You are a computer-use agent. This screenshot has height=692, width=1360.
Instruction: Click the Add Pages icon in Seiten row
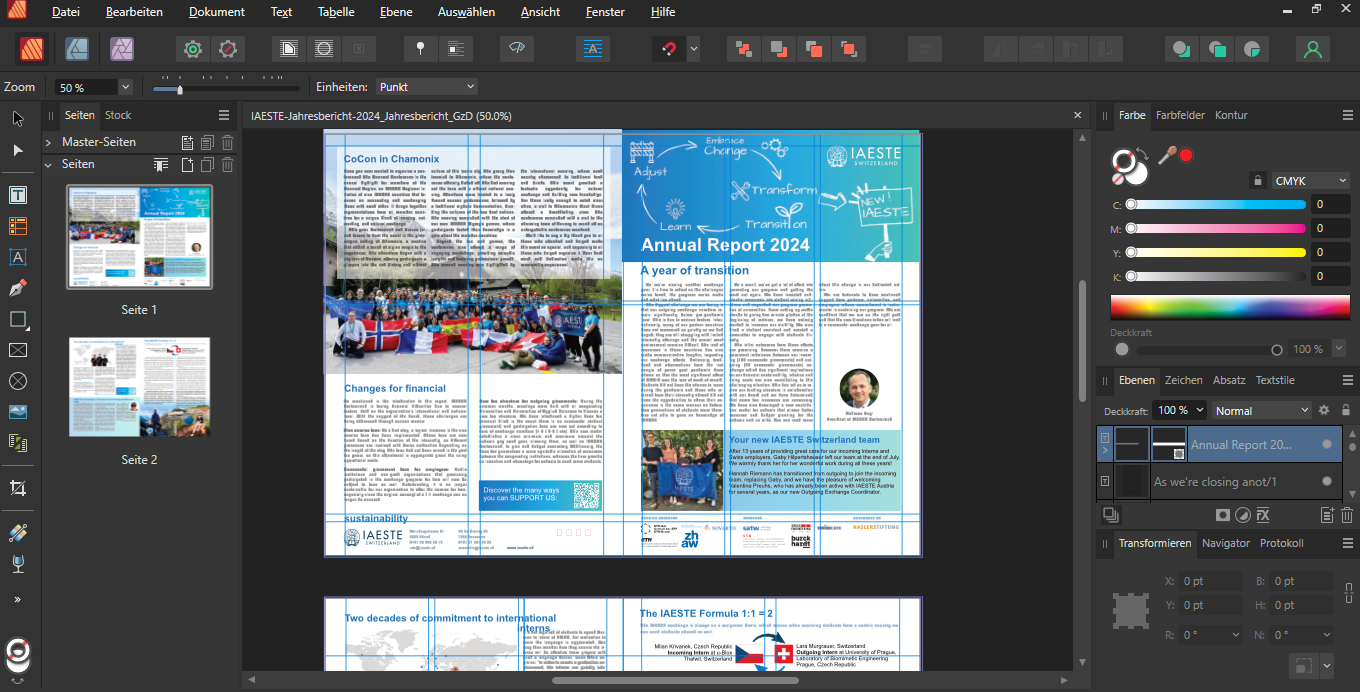(x=187, y=165)
